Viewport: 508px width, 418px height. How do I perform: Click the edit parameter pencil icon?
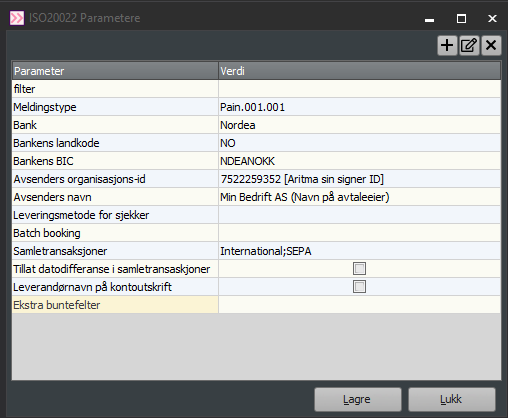469,45
